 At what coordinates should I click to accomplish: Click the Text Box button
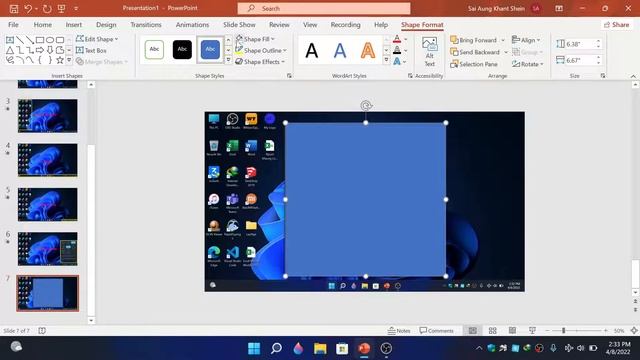click(x=91, y=50)
